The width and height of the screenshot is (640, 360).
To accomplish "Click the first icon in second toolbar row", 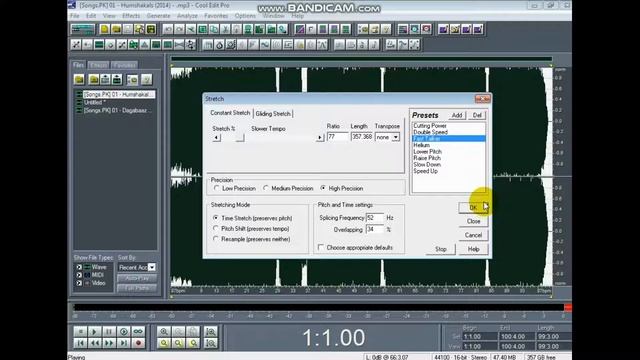I will point(76,45).
